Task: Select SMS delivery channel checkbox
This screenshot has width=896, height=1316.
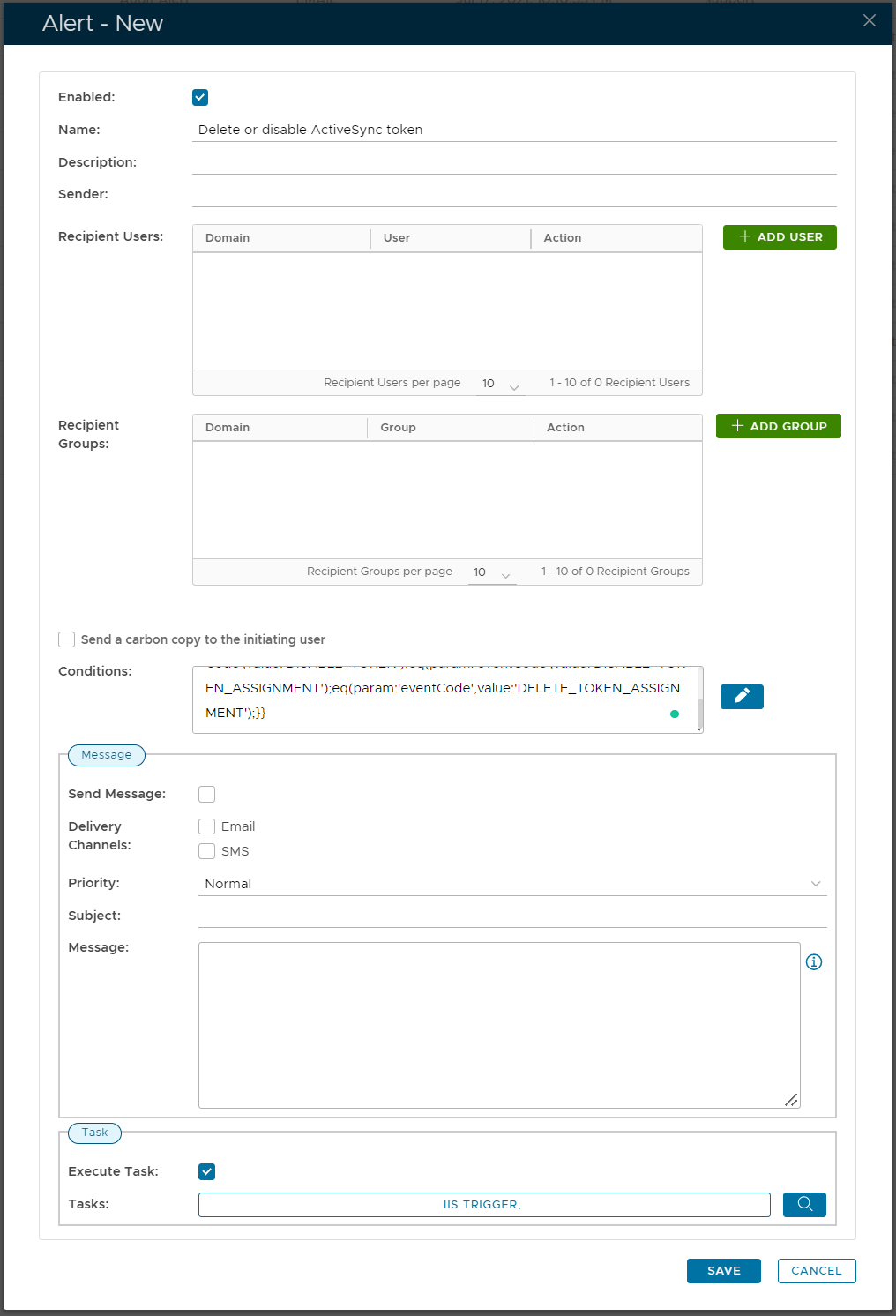Action: click(x=207, y=851)
